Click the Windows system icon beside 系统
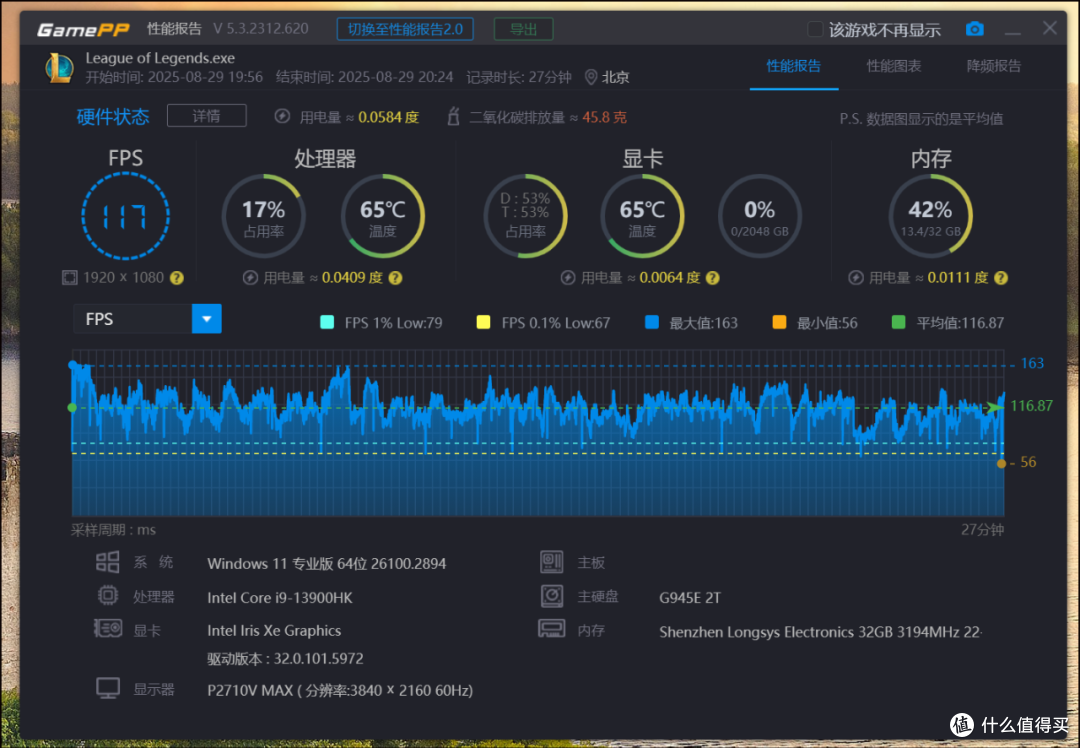The image size is (1080, 748). (x=107, y=562)
